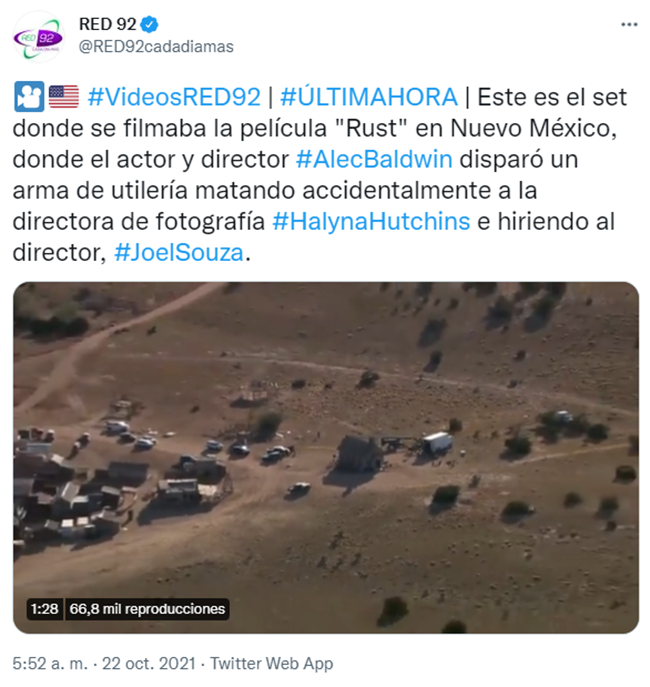Play the aerial film set video
This screenshot has width=650, height=687.
tap(326, 457)
